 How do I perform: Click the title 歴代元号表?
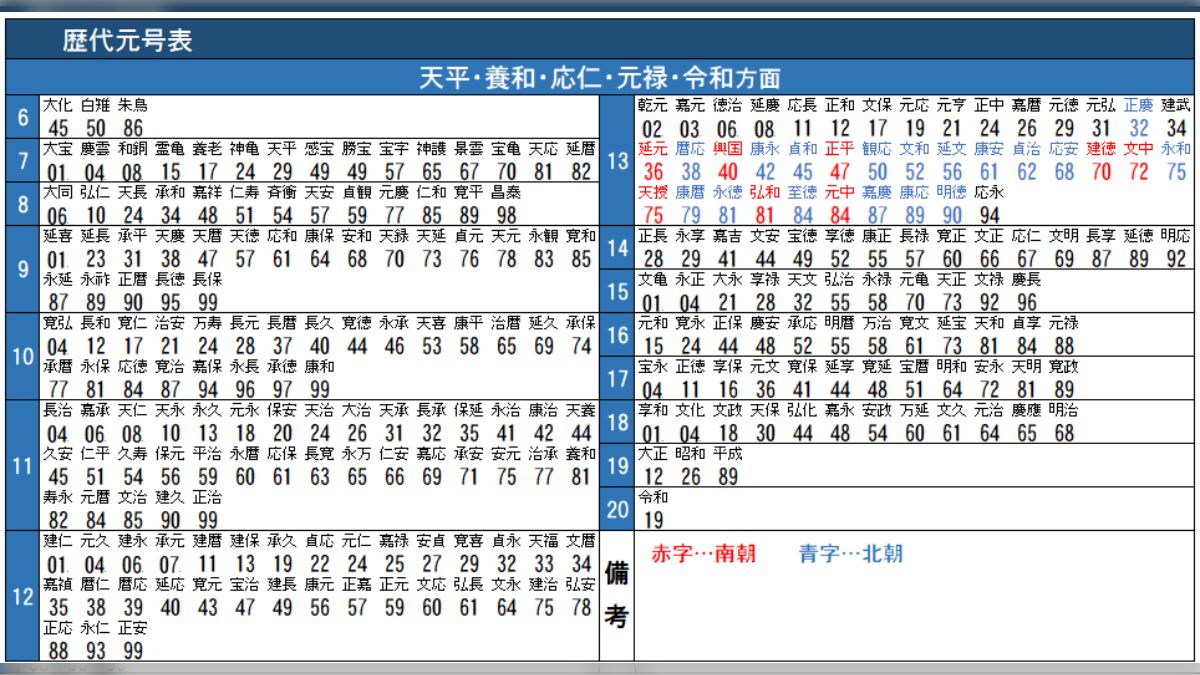pos(127,41)
